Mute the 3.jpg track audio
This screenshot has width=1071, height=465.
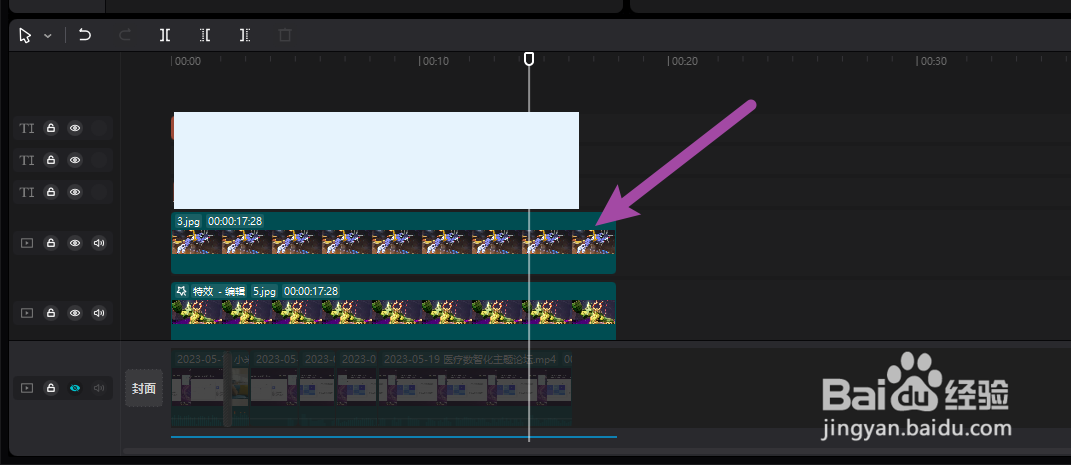pyautogui.click(x=99, y=242)
